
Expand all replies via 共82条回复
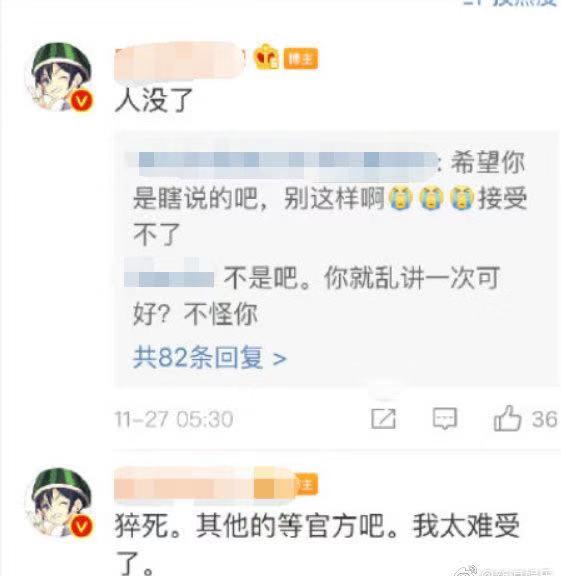pyautogui.click(x=210, y=357)
